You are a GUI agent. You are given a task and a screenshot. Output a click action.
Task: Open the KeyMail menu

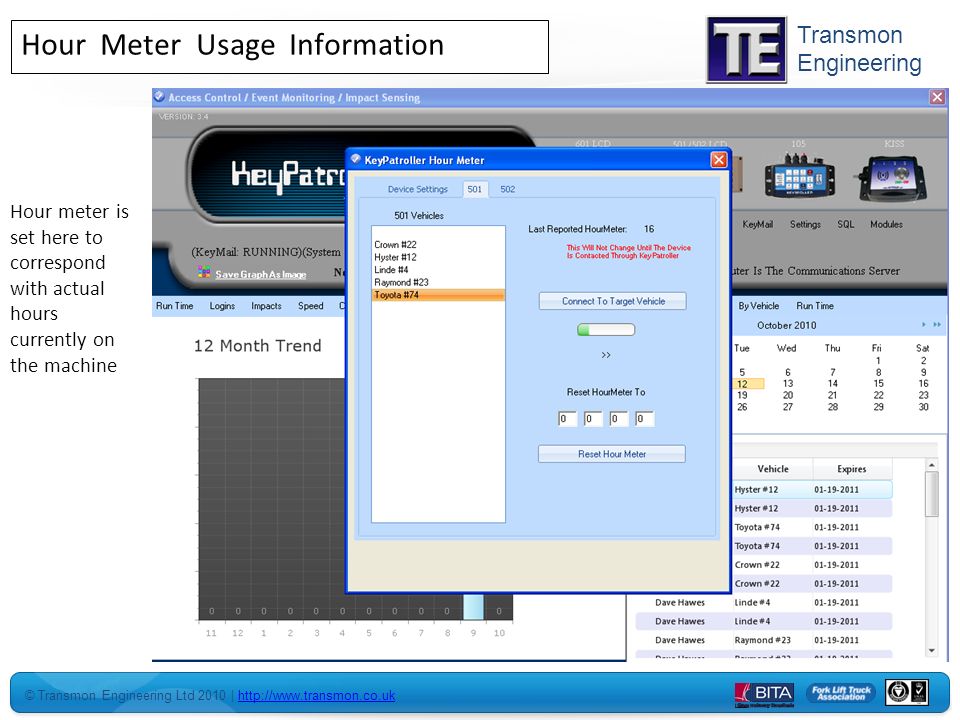[x=757, y=224]
